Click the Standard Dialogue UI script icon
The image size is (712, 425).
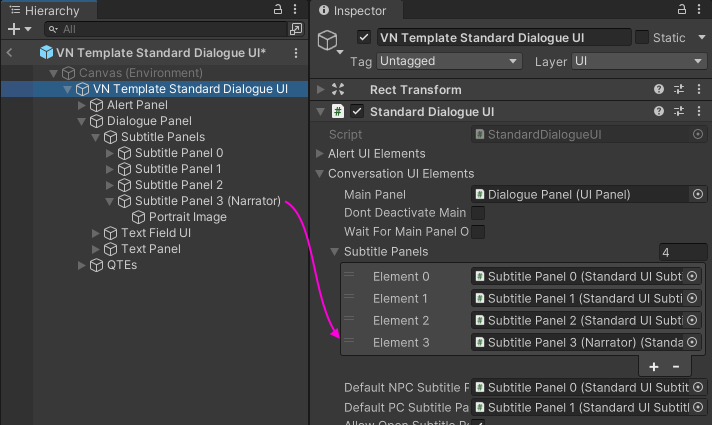tap(337, 111)
